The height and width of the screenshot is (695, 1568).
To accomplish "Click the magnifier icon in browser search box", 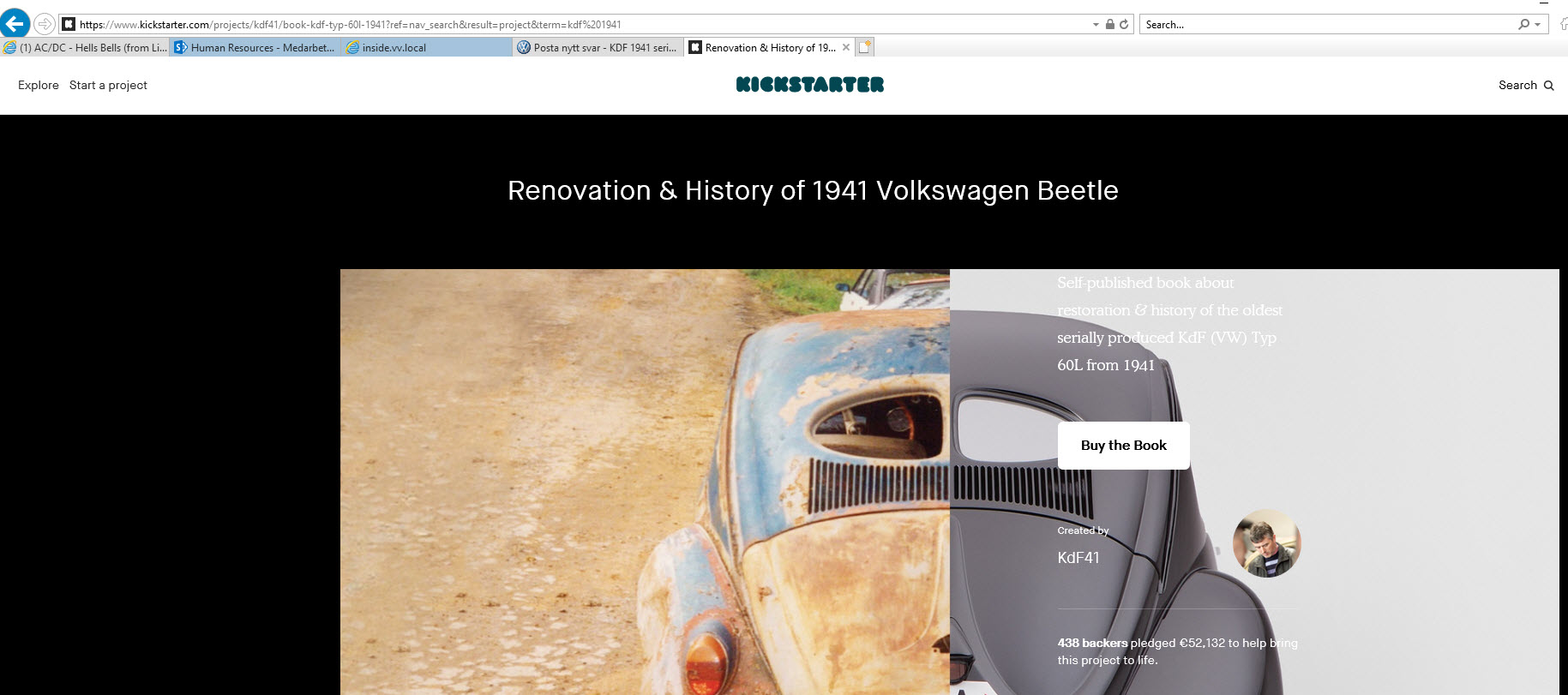I will click(x=1523, y=25).
